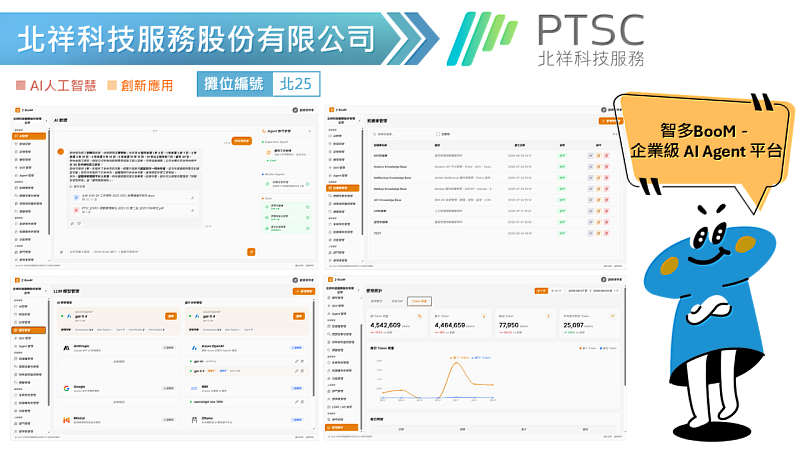Click orange button on left gpt-5.4 default card

171,316
